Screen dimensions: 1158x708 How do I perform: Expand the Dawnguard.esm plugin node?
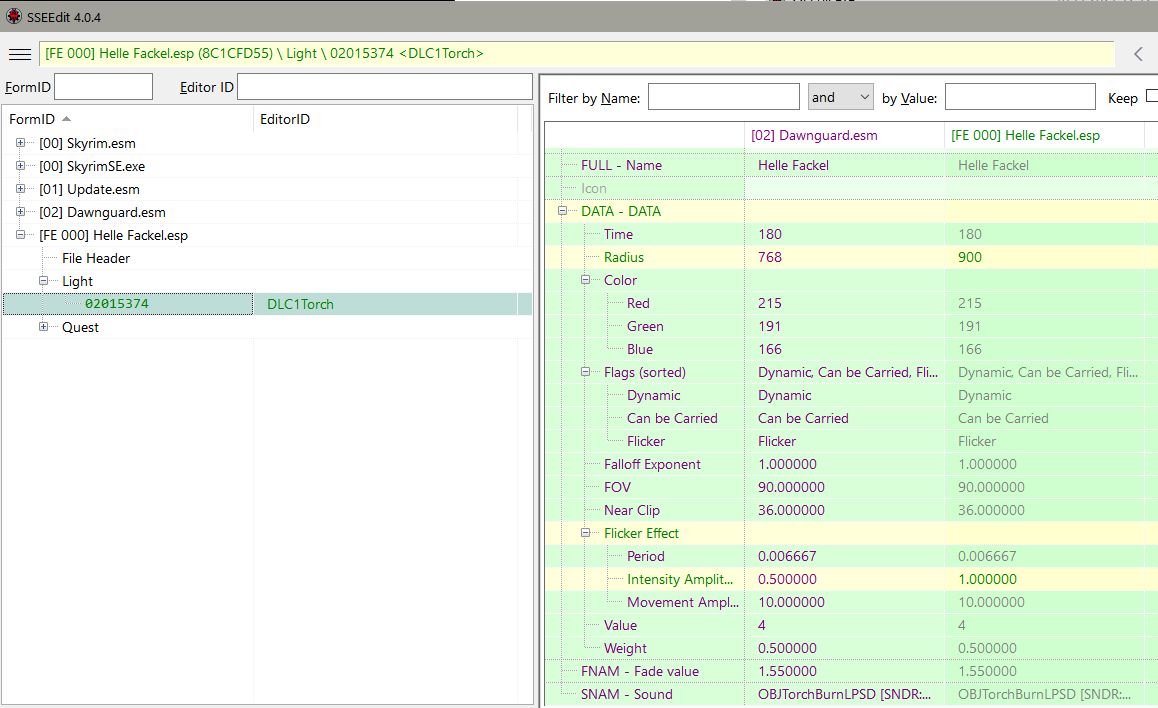pyautogui.click(x=21, y=212)
